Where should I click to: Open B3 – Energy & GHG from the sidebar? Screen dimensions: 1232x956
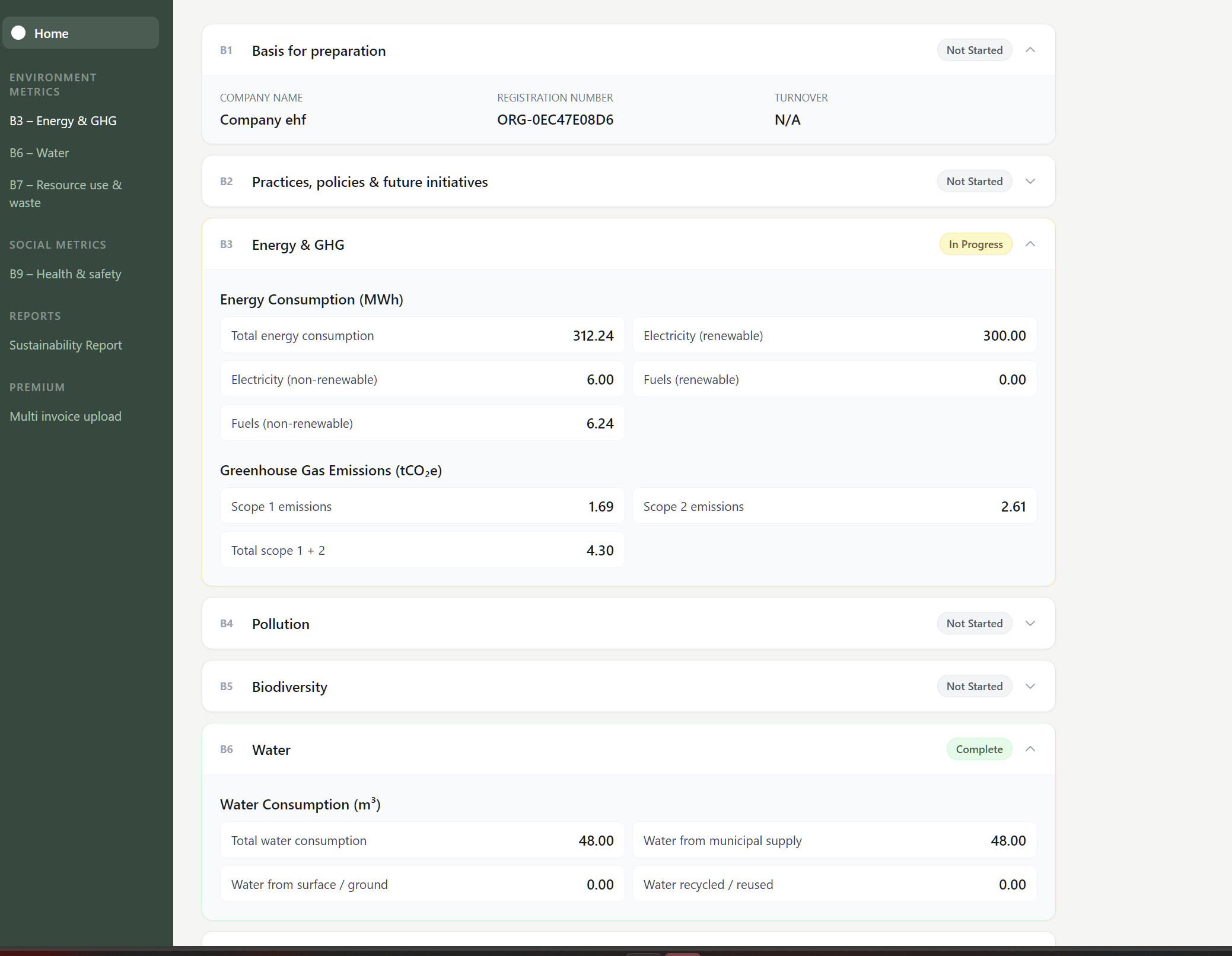63,120
